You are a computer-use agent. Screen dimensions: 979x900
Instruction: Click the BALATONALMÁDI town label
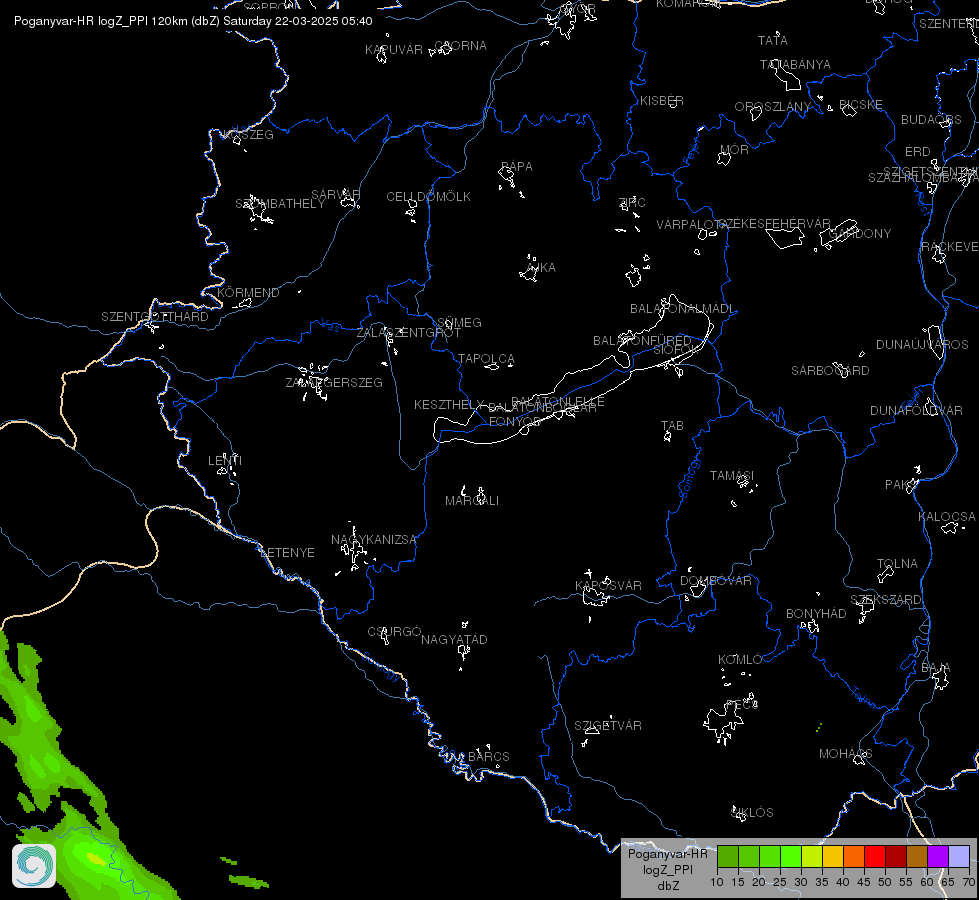tap(683, 309)
